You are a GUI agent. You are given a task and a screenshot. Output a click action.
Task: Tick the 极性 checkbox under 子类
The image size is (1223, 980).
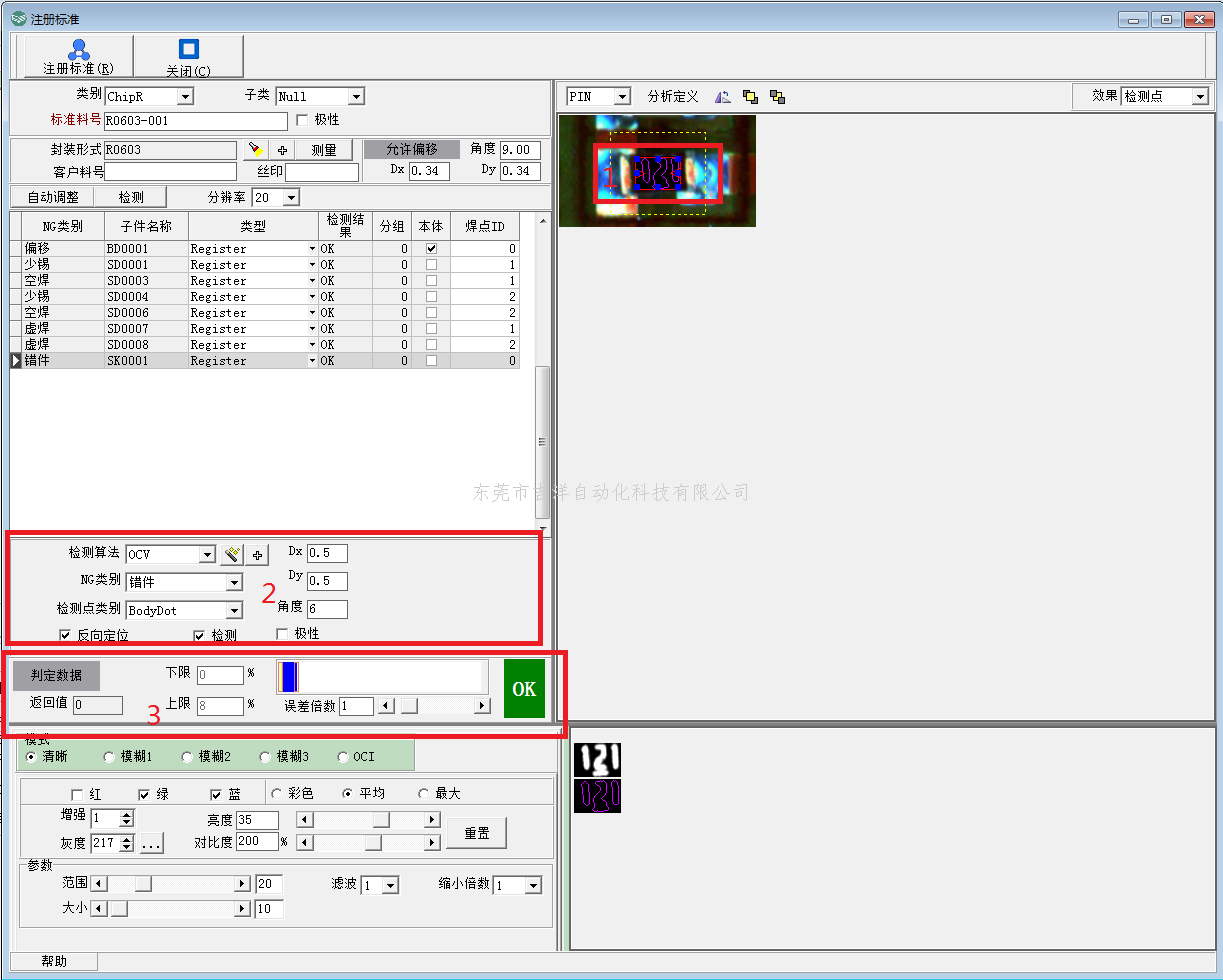303,120
